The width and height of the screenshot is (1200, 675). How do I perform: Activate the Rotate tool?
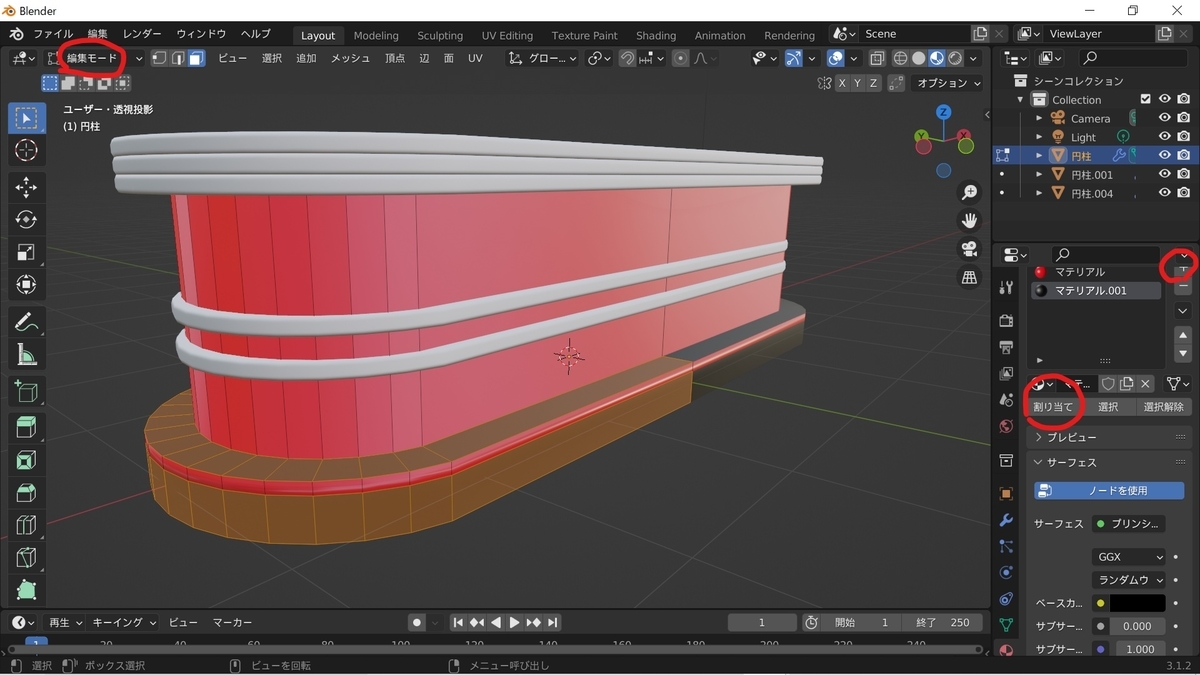pyautogui.click(x=26, y=219)
